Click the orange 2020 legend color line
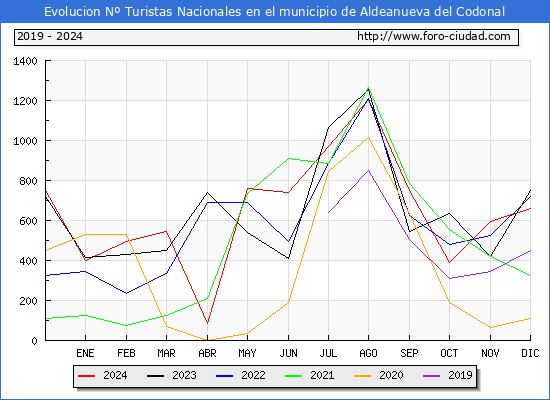Image resolution: width=550 pixels, height=400 pixels. 362,376
